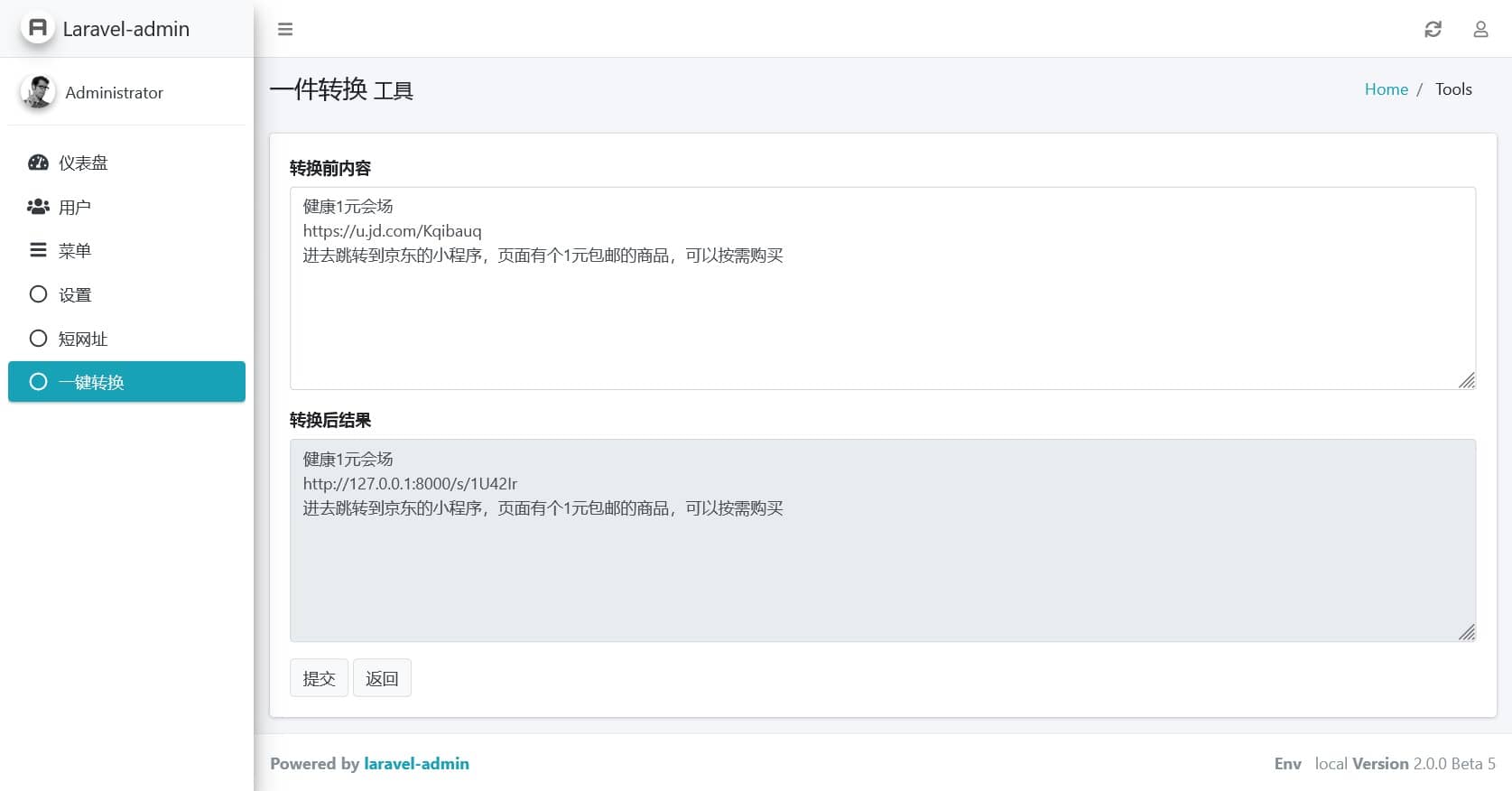Click the 菜单 list bars icon

coord(38,250)
